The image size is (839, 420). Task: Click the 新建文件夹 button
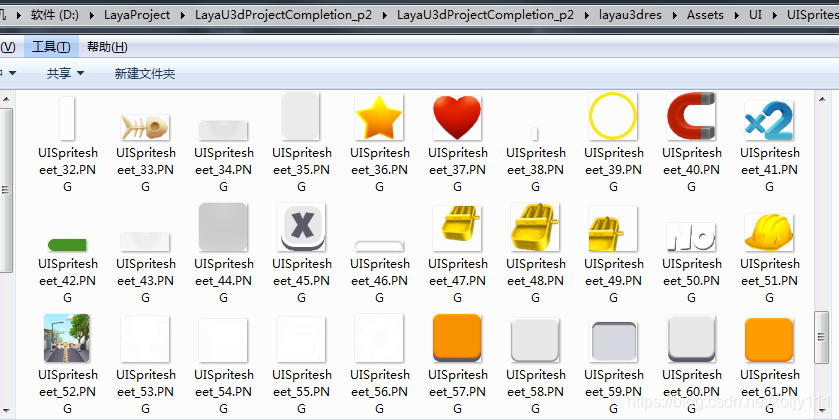click(x=145, y=73)
